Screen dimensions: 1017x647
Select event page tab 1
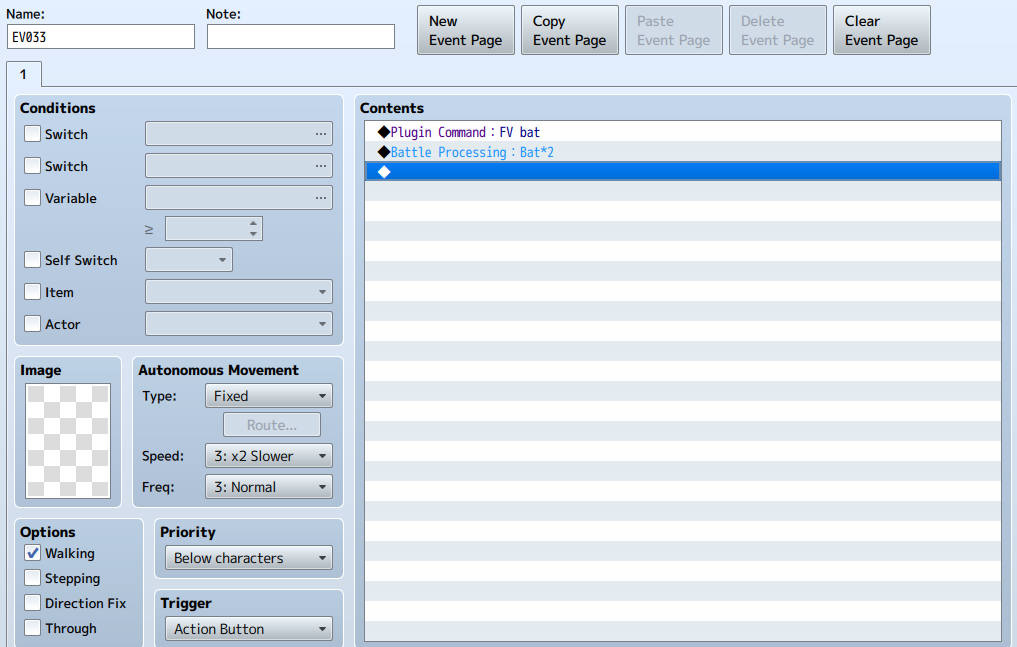pyautogui.click(x=24, y=75)
